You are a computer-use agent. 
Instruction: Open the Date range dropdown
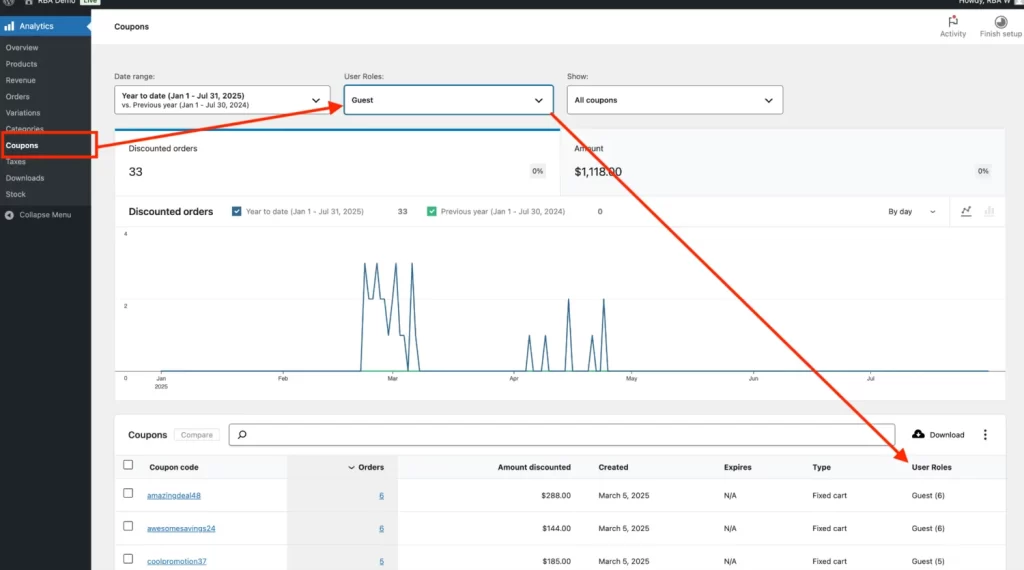222,100
